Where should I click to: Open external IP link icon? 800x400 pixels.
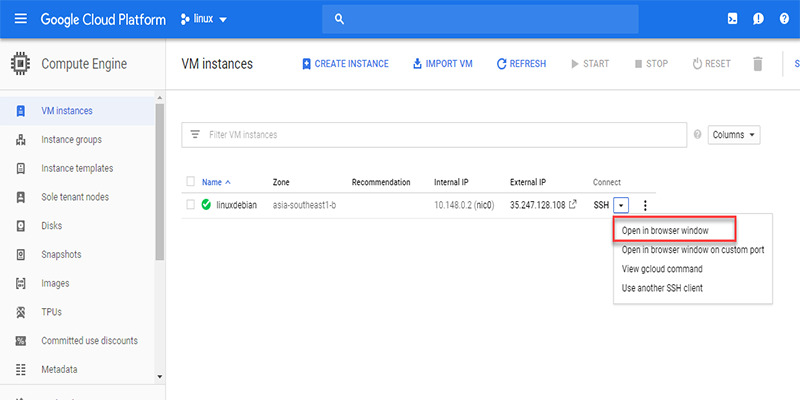coord(573,205)
